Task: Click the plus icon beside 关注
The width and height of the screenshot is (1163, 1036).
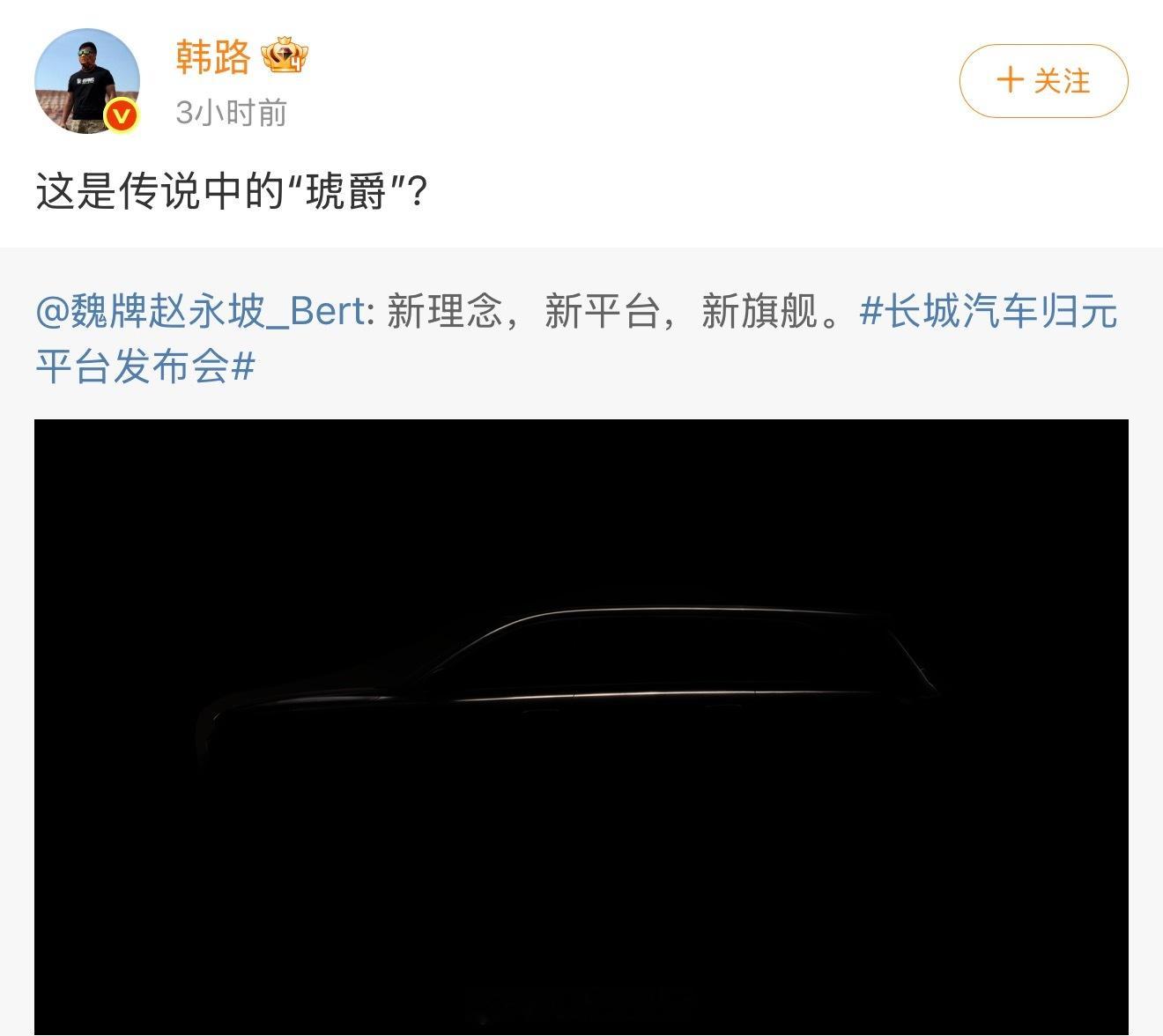Action: (1010, 80)
